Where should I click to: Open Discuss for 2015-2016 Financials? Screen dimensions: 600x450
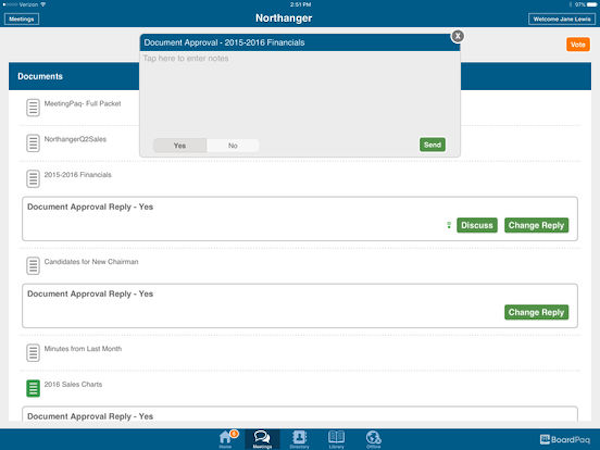(x=477, y=225)
